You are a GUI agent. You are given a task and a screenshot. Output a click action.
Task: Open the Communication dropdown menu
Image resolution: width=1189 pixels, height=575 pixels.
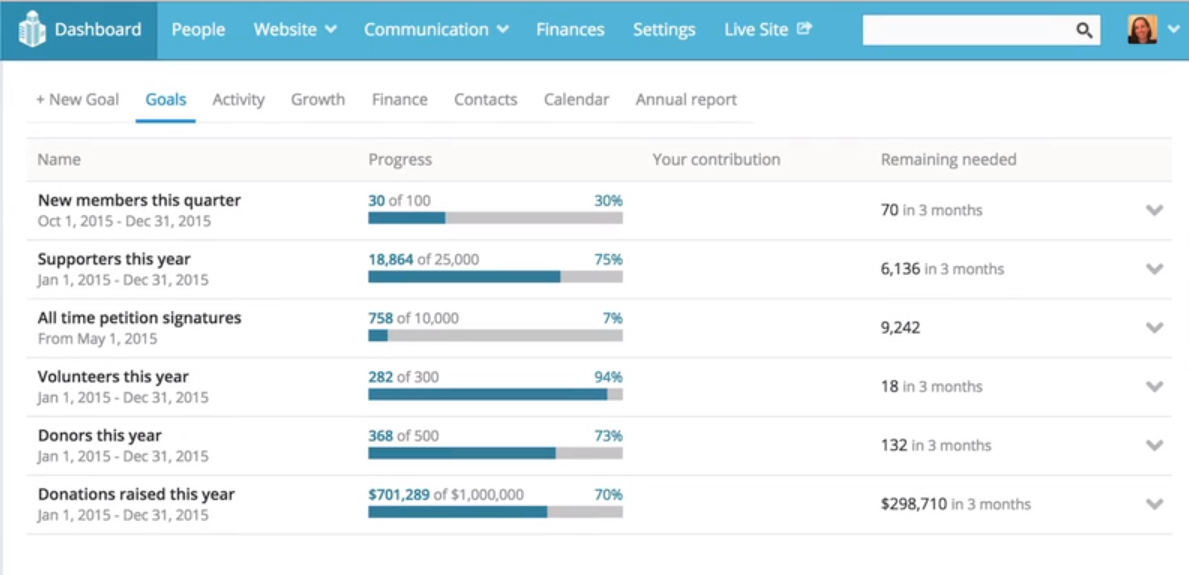[436, 30]
